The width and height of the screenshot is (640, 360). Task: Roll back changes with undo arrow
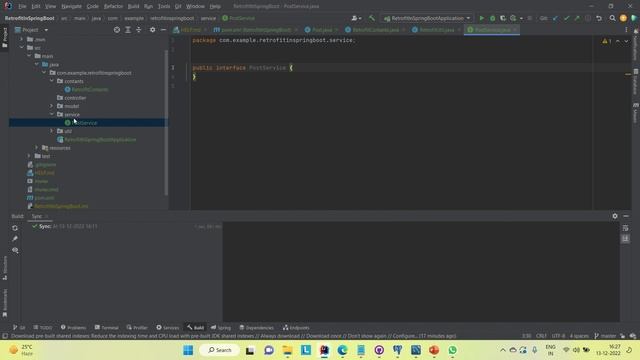click(599, 18)
